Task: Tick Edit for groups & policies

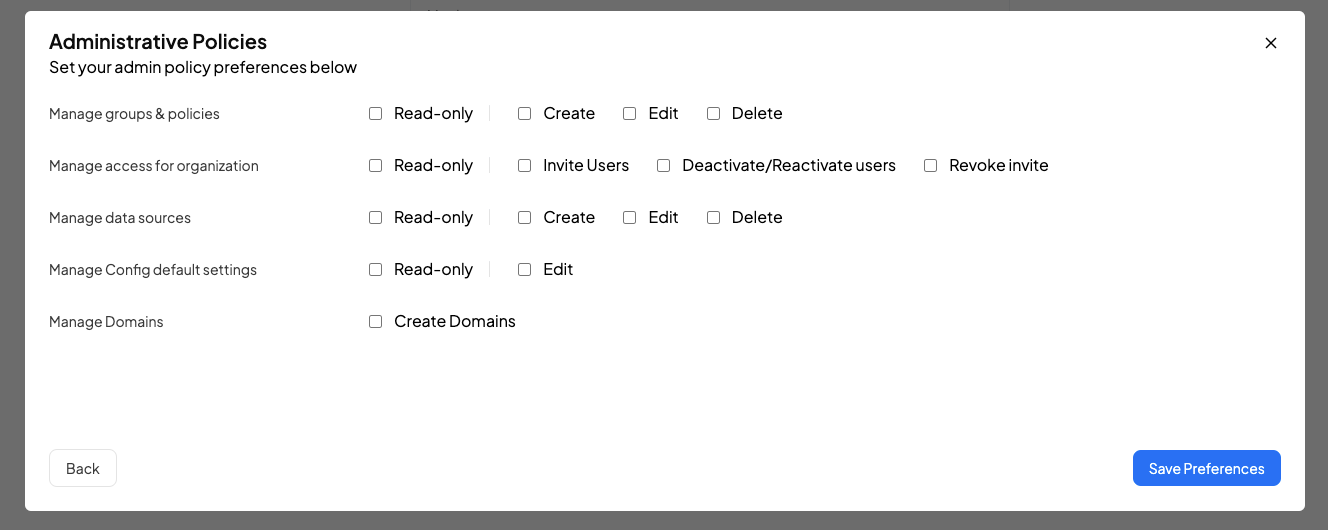Action: [630, 114]
